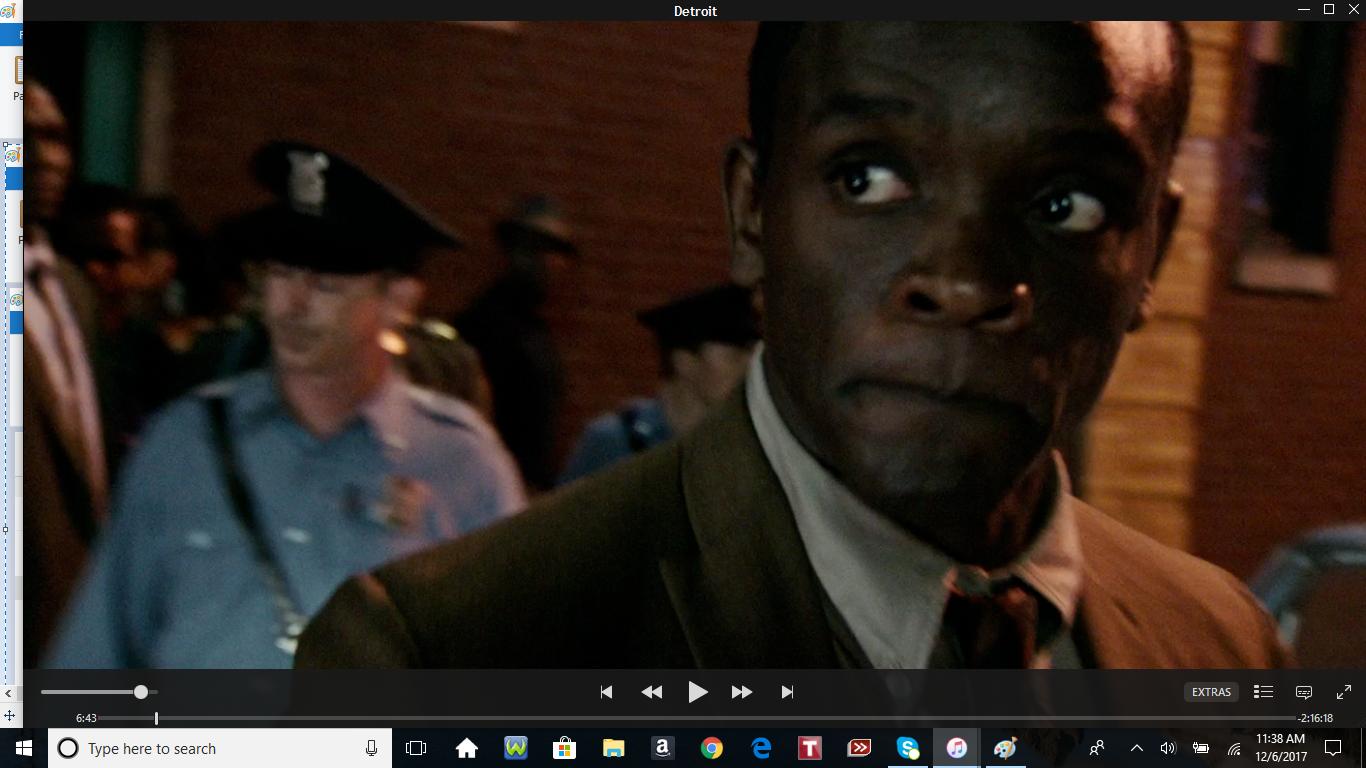
Task: Open the red double-arrow app in taskbar
Action: pos(858,748)
